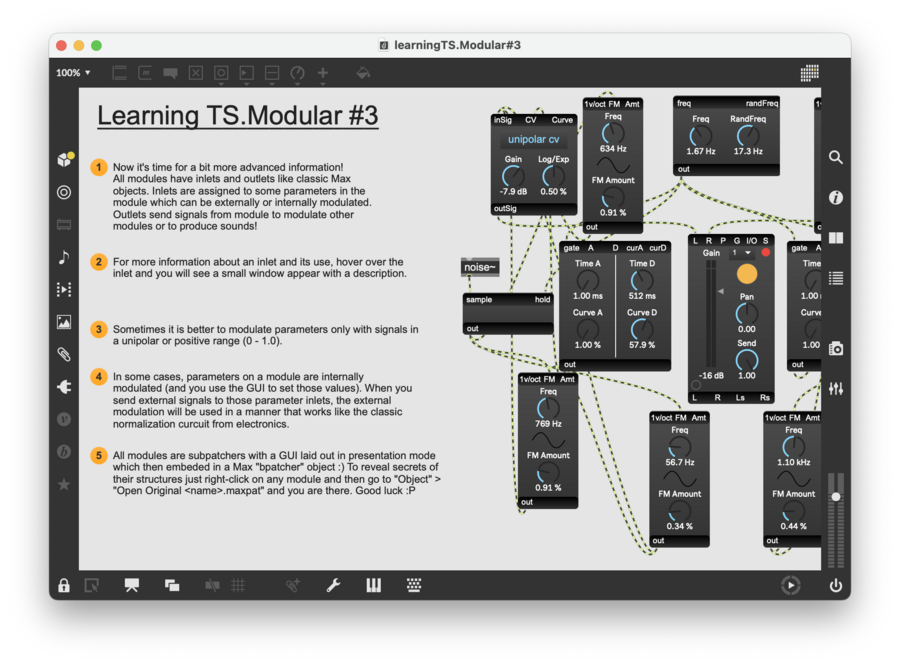Expand the button object toolbar dropdown
Image resolution: width=900 pixels, height=665 pixels.
(x=221, y=84)
